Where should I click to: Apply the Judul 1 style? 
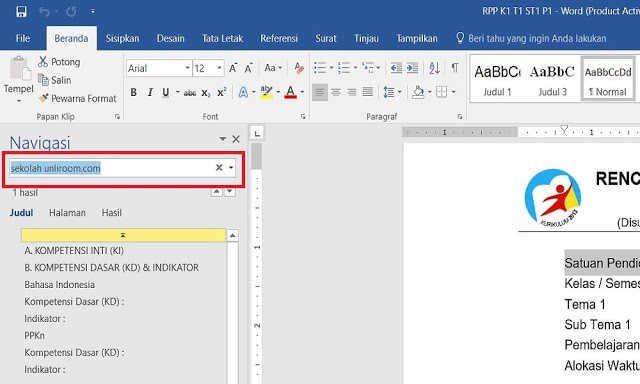coord(497,80)
